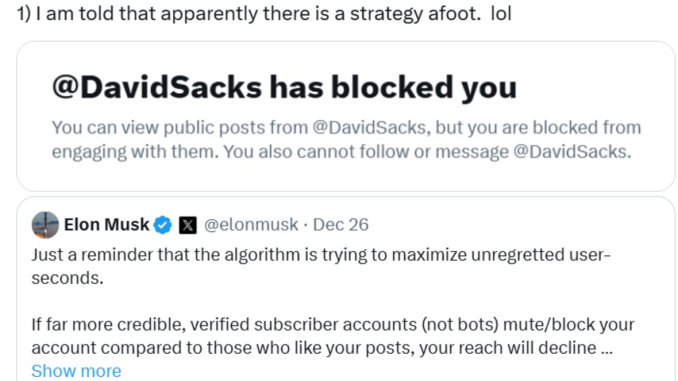Click the @DavidSacks mention after 'posts from'
The height and width of the screenshot is (381, 678).
371,128
